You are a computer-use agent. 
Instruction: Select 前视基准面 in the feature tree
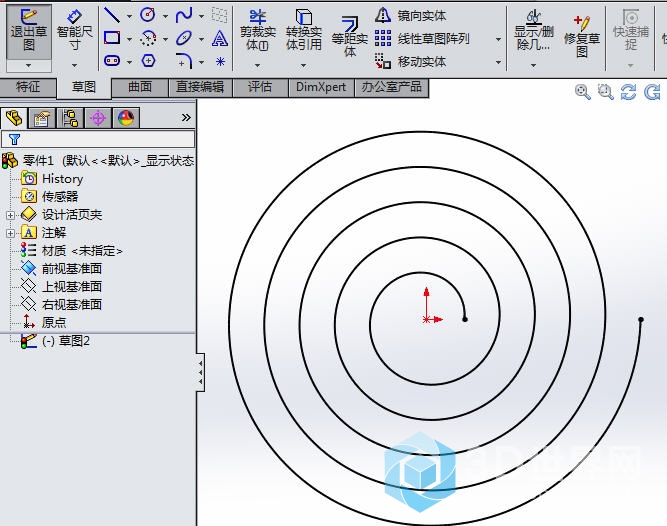point(71,268)
